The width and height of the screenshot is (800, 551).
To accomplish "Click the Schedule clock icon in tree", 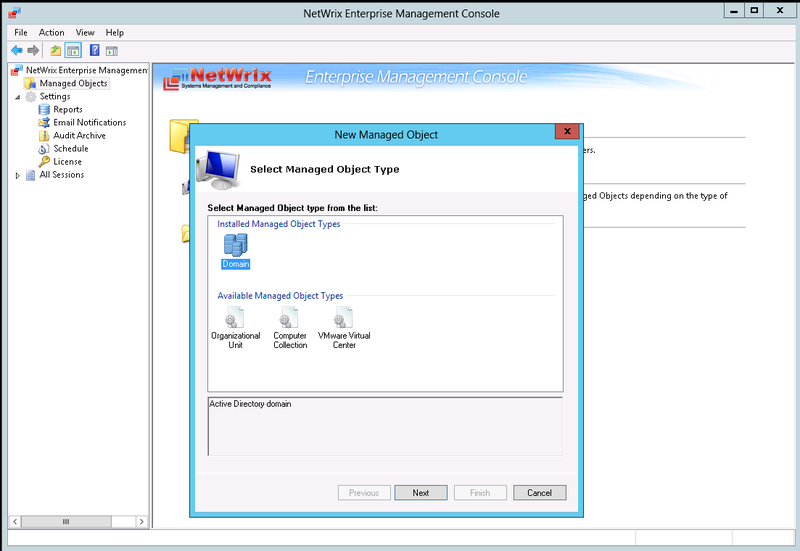I will [x=44, y=148].
